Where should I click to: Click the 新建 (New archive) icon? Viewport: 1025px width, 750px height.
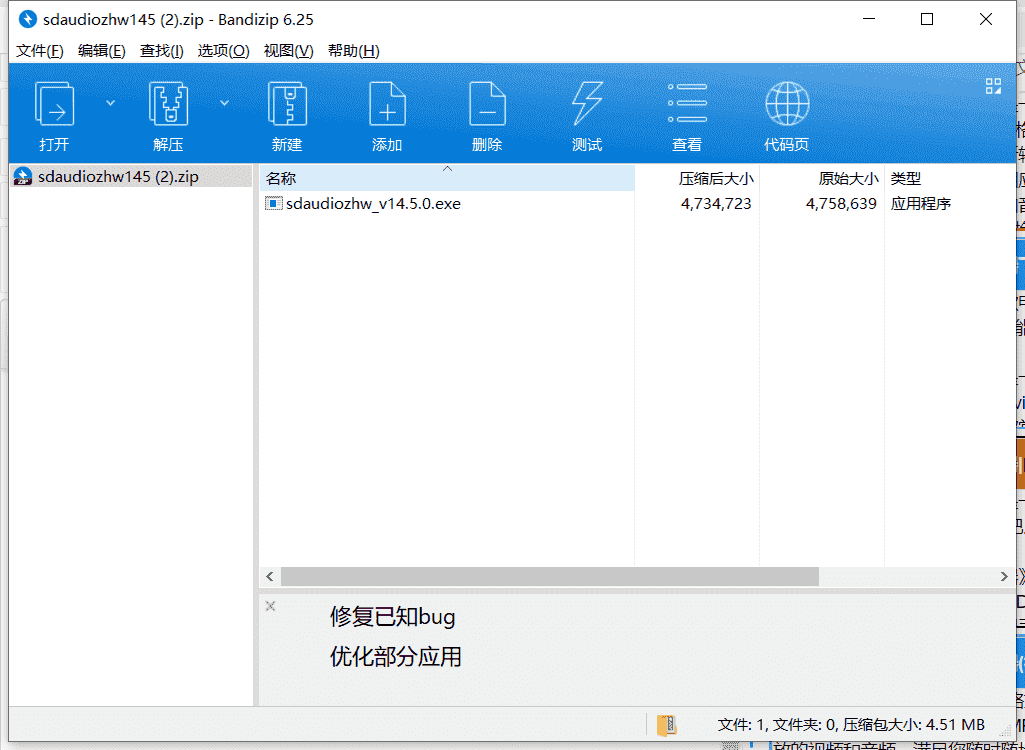pos(287,105)
